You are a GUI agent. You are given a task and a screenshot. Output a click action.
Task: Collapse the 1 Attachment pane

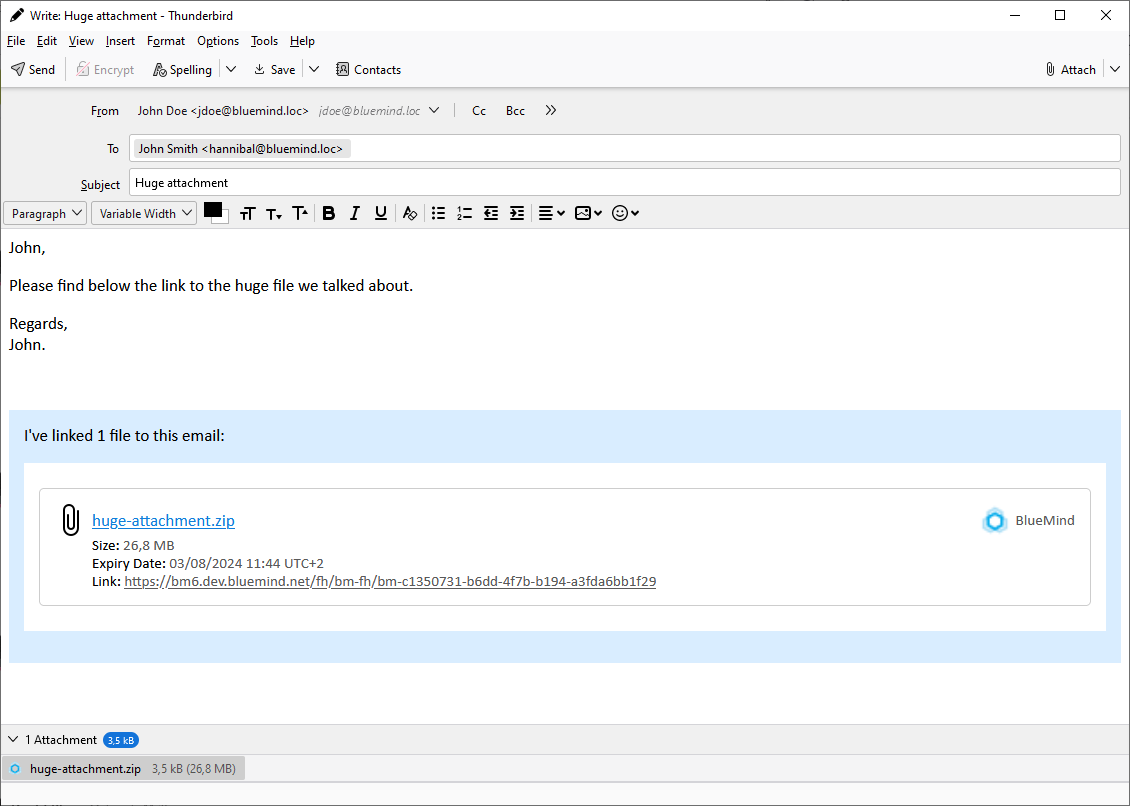click(x=13, y=740)
